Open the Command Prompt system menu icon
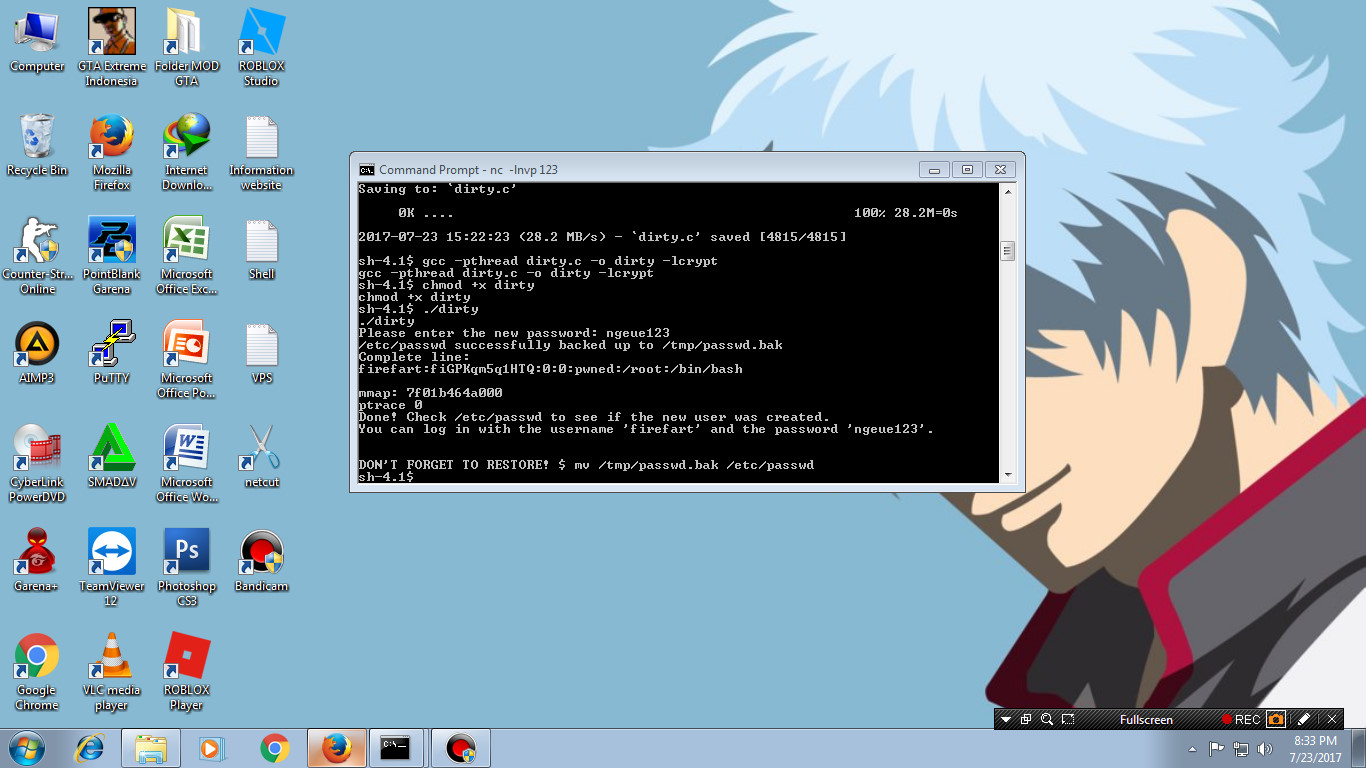 367,170
